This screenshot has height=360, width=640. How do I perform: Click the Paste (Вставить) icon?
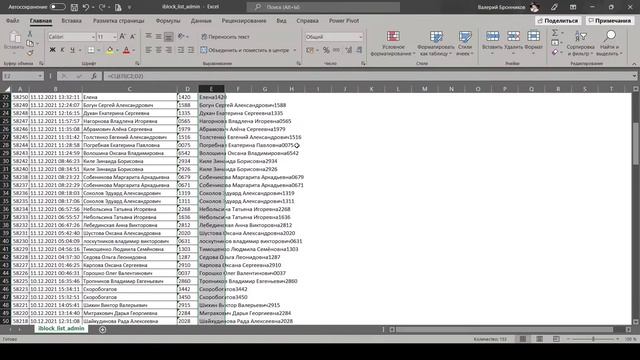[15, 38]
